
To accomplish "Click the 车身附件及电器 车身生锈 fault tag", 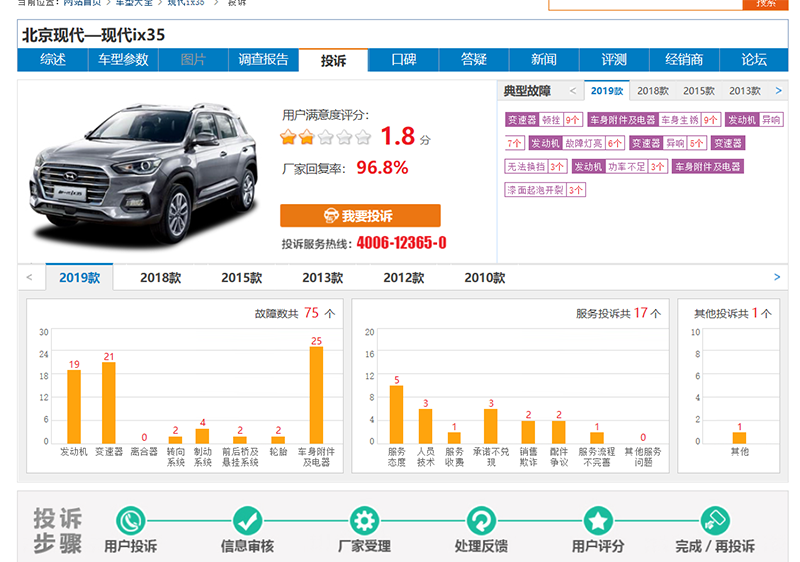I will tap(654, 120).
